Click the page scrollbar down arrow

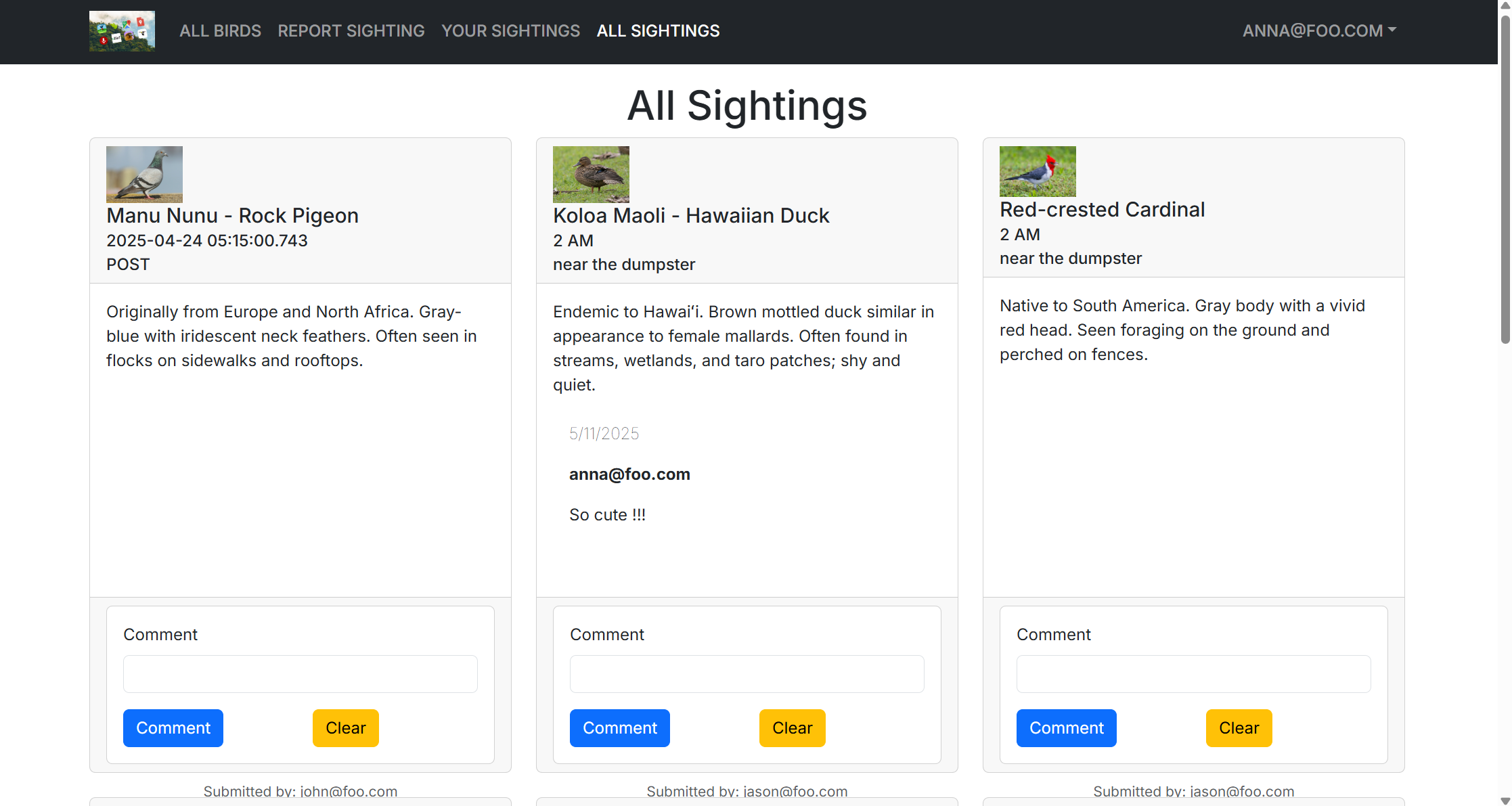(1505, 801)
